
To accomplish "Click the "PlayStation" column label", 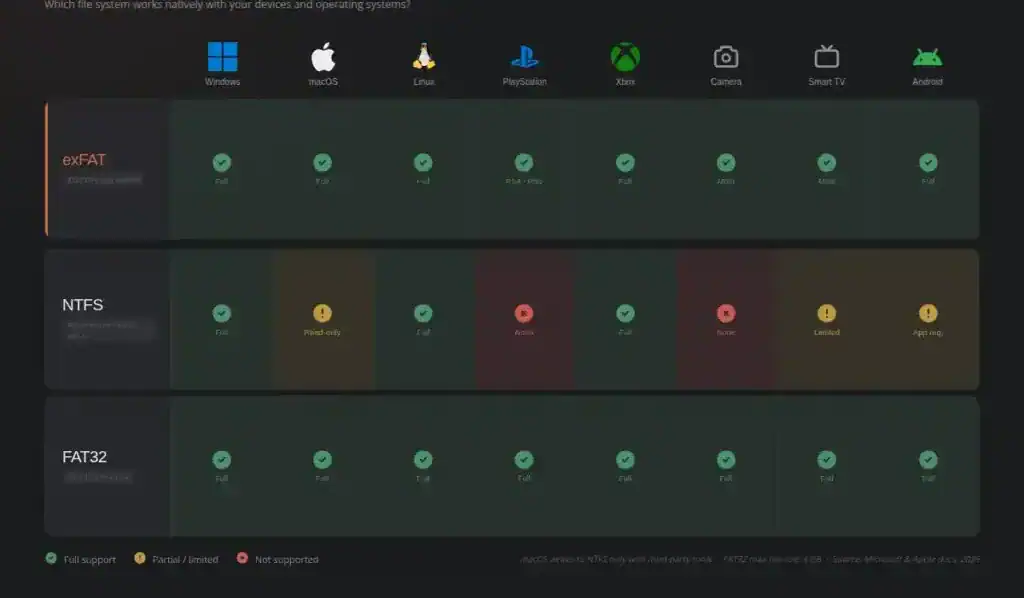I will [524, 82].
